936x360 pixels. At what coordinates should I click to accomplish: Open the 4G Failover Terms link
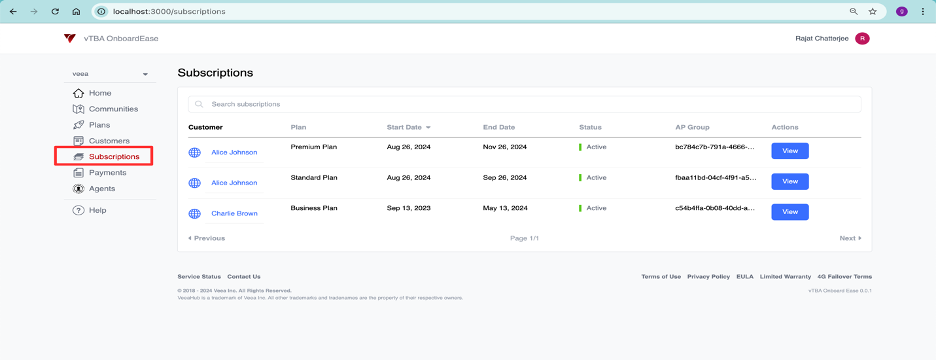[845, 276]
